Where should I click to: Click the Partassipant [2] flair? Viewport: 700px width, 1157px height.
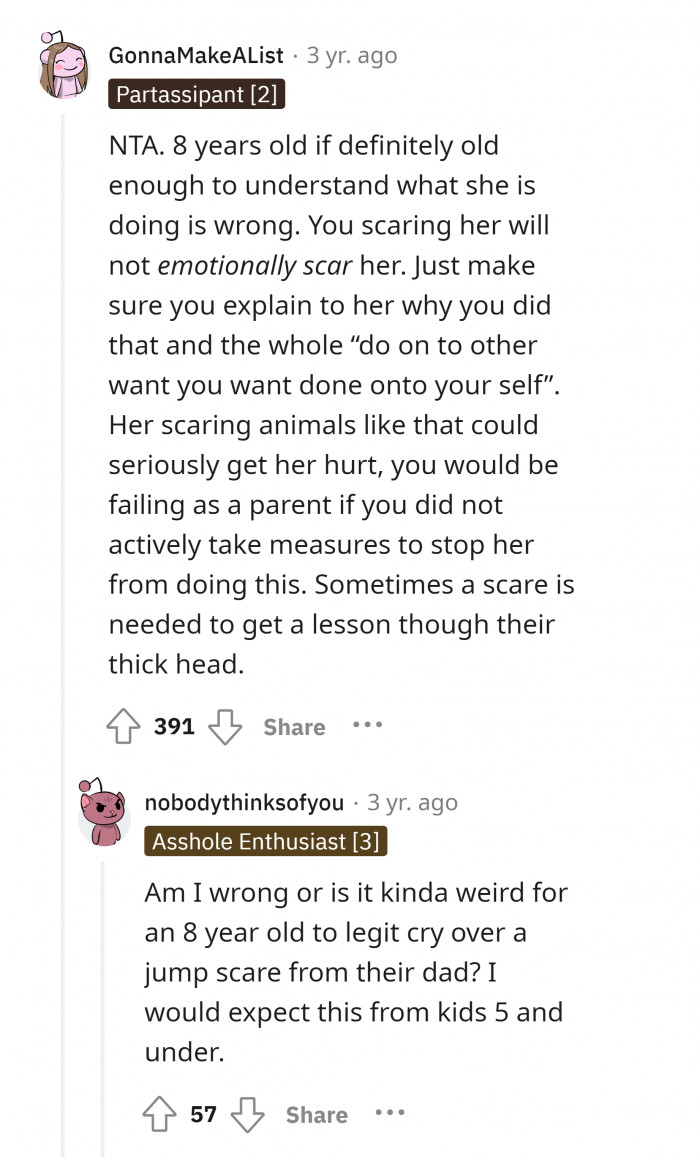pyautogui.click(x=196, y=95)
